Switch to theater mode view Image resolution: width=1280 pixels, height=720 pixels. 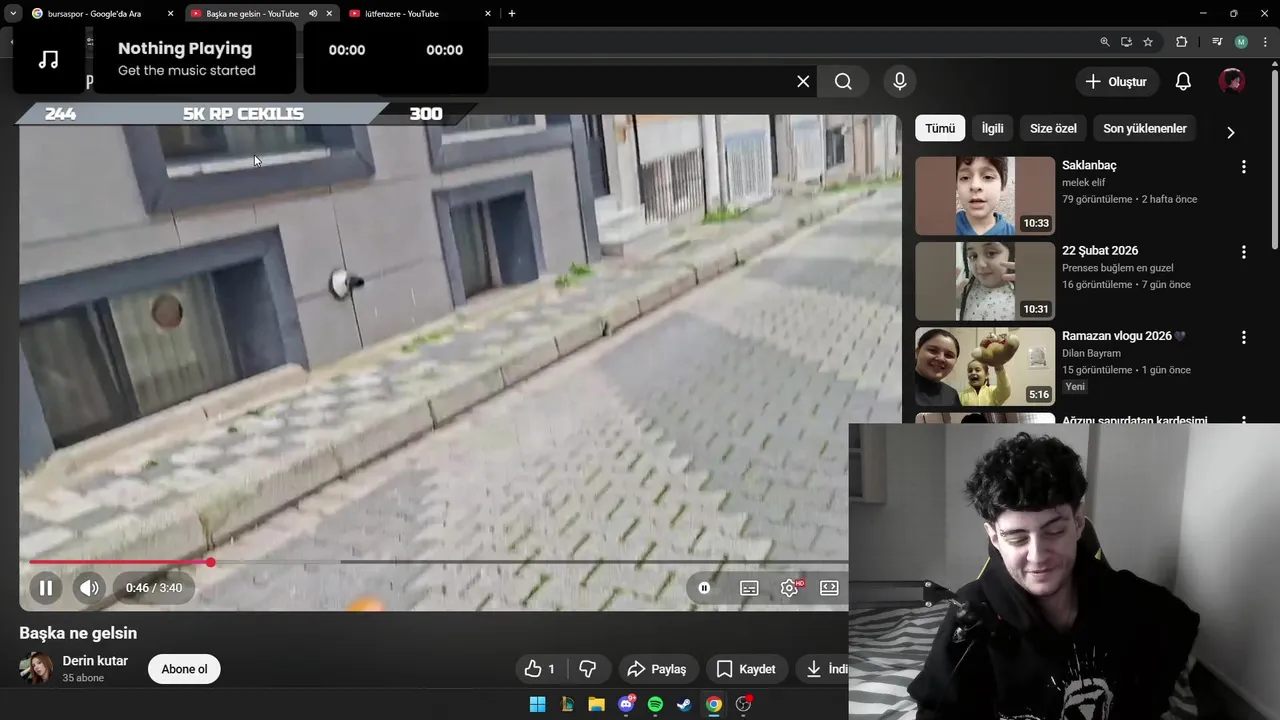[829, 588]
